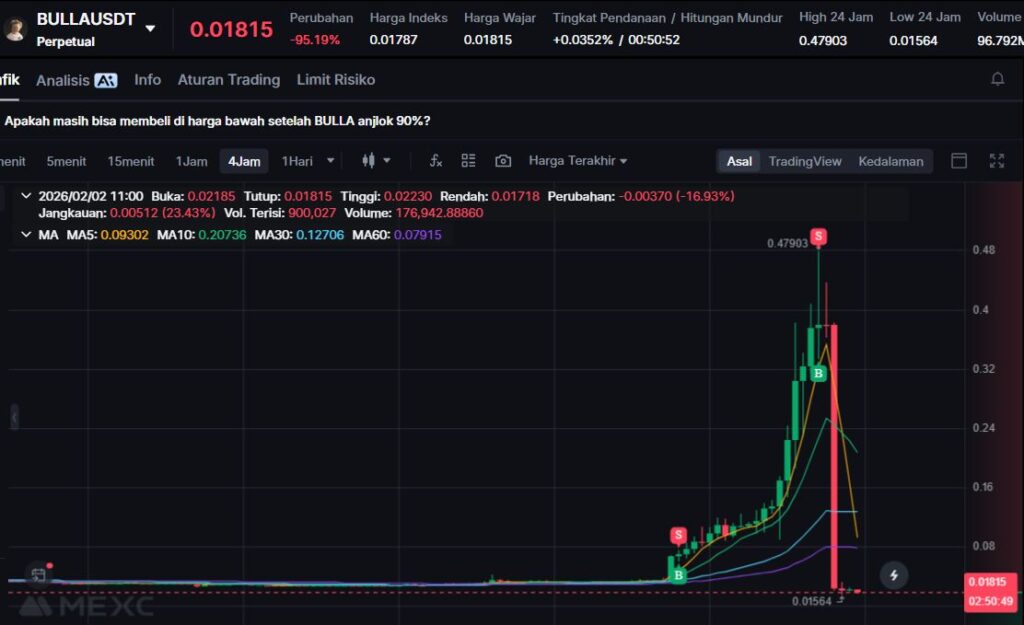The height and width of the screenshot is (625, 1024).
Task: Switch chart view to TradingView
Action: click(804, 161)
